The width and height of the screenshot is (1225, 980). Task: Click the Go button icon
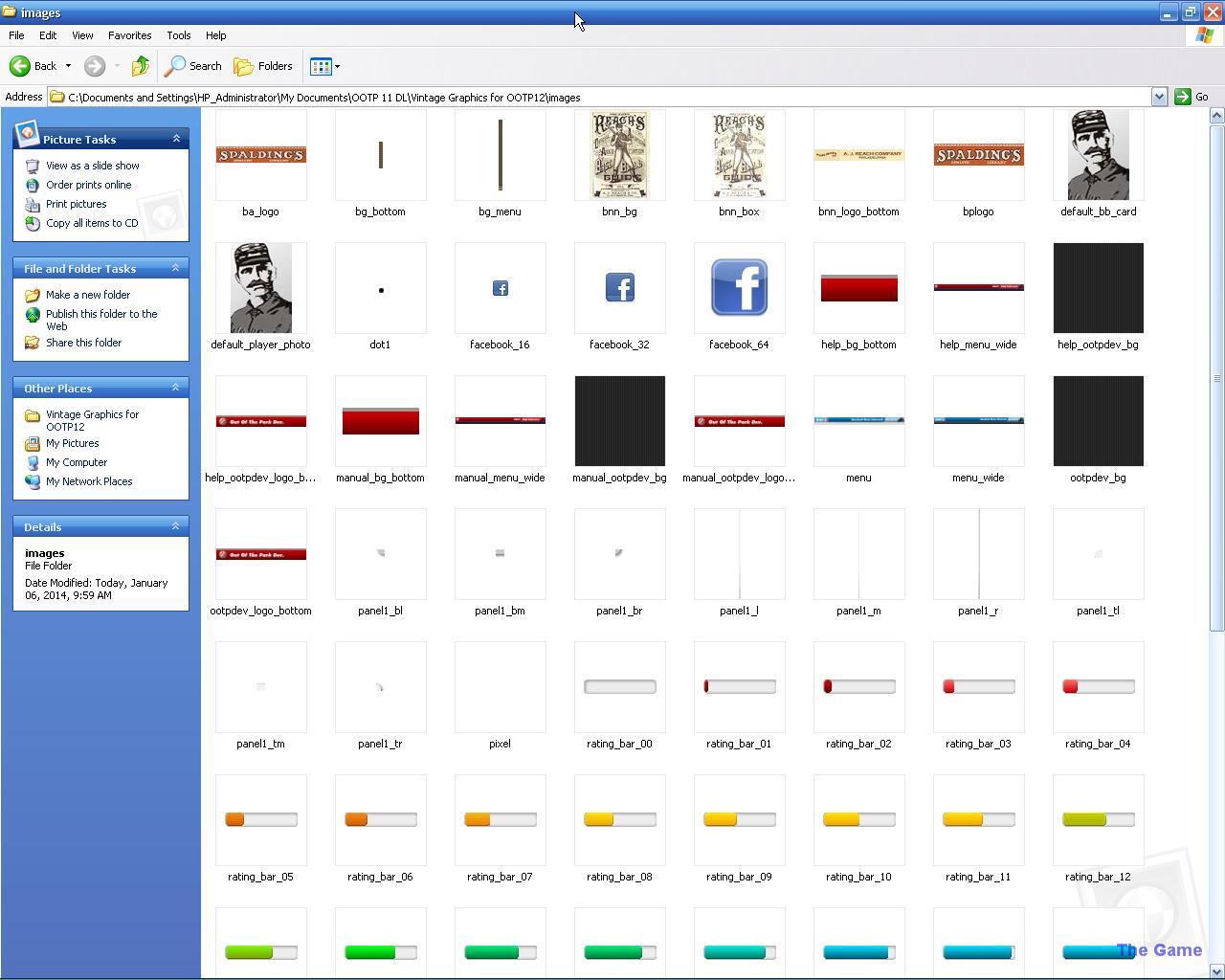[1183, 97]
